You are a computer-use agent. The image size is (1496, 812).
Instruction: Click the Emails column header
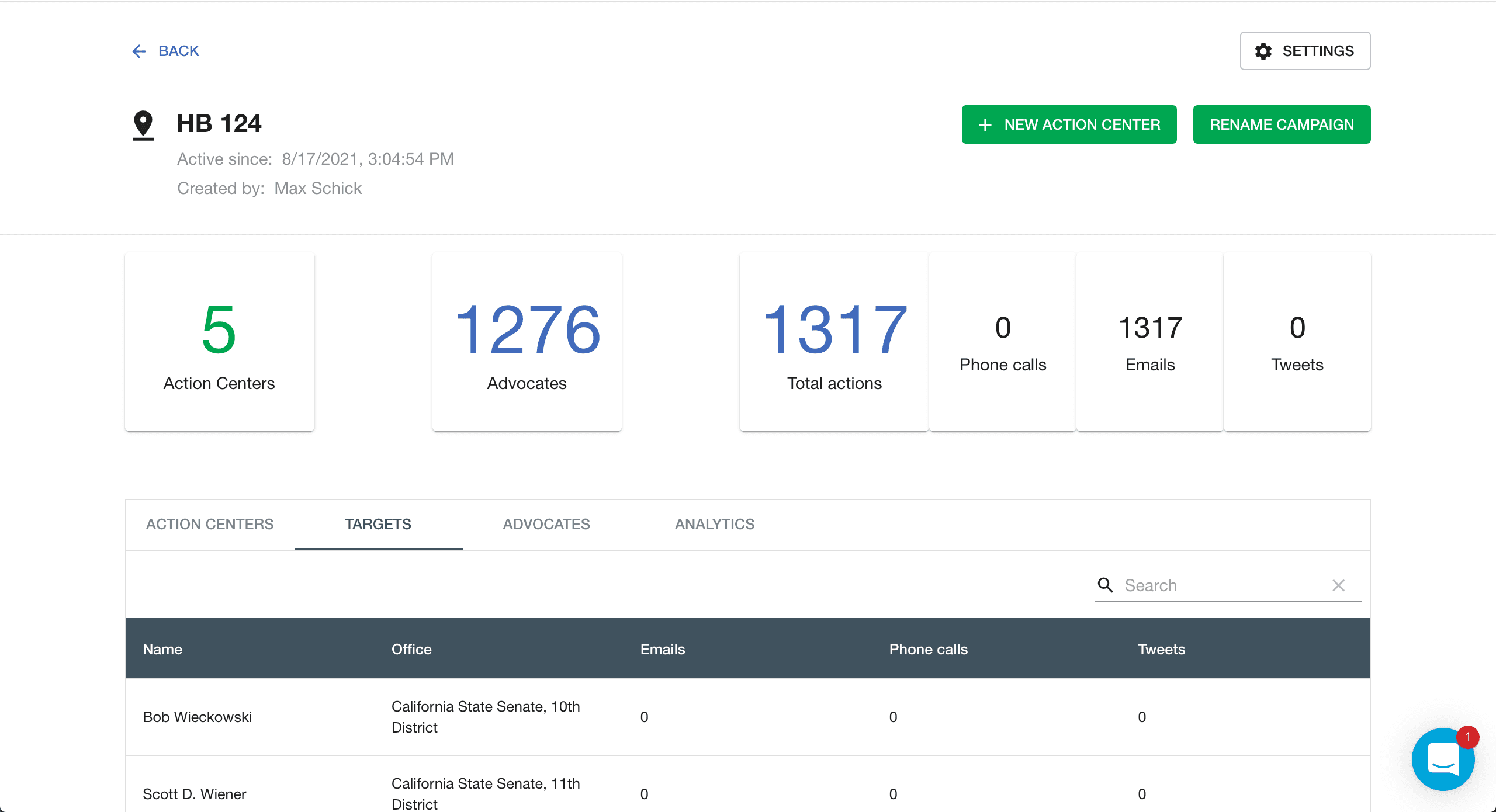(662, 649)
